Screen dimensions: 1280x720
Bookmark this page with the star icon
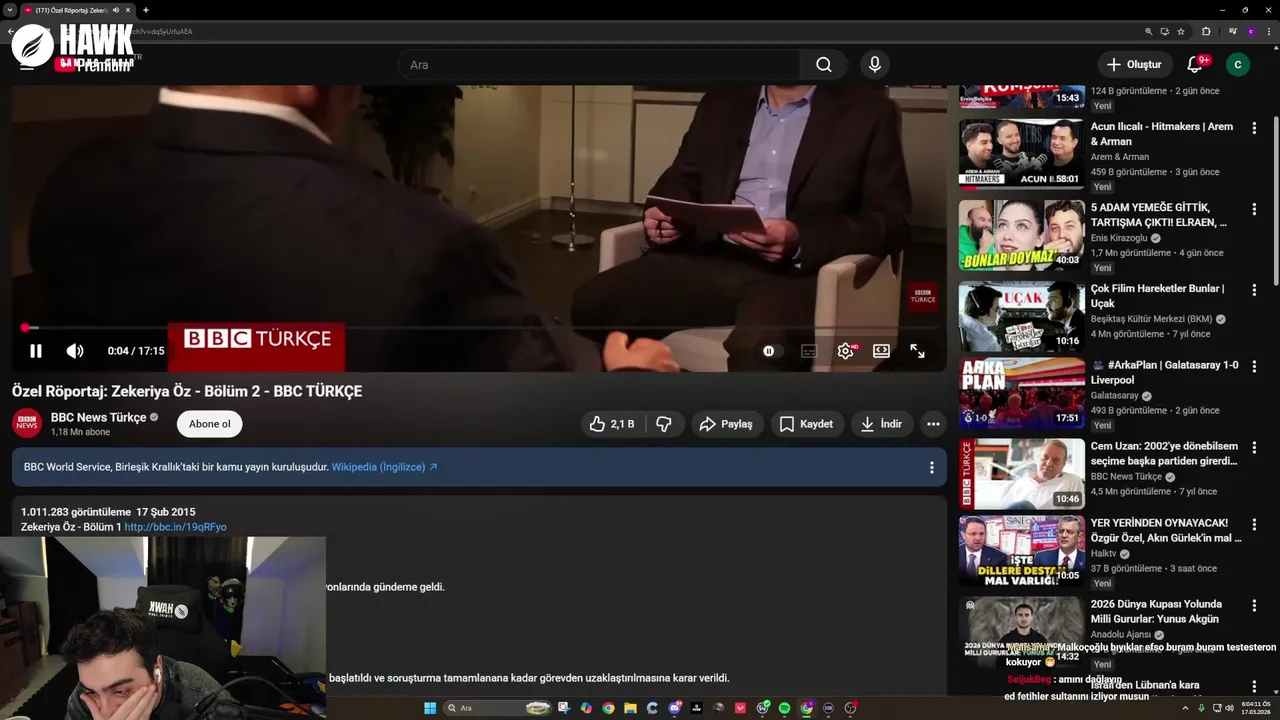pos(1181,31)
